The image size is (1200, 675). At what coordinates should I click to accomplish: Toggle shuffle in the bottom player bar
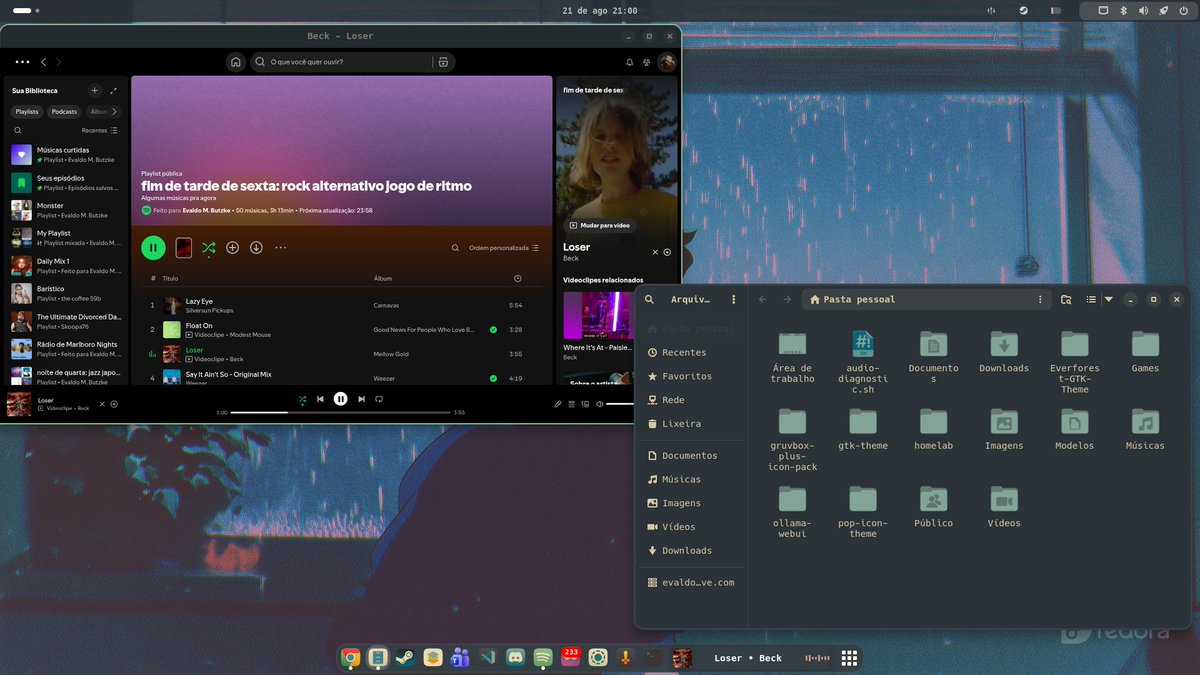302,399
